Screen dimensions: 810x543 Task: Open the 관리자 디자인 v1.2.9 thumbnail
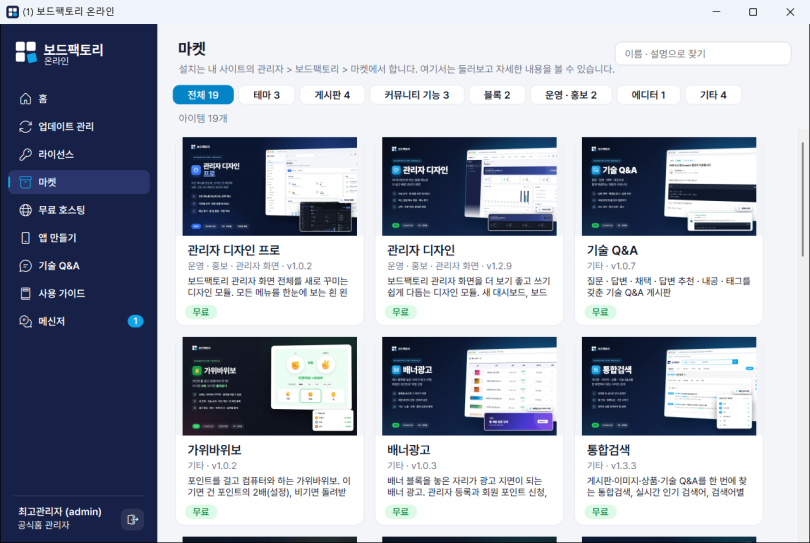tap(469, 187)
